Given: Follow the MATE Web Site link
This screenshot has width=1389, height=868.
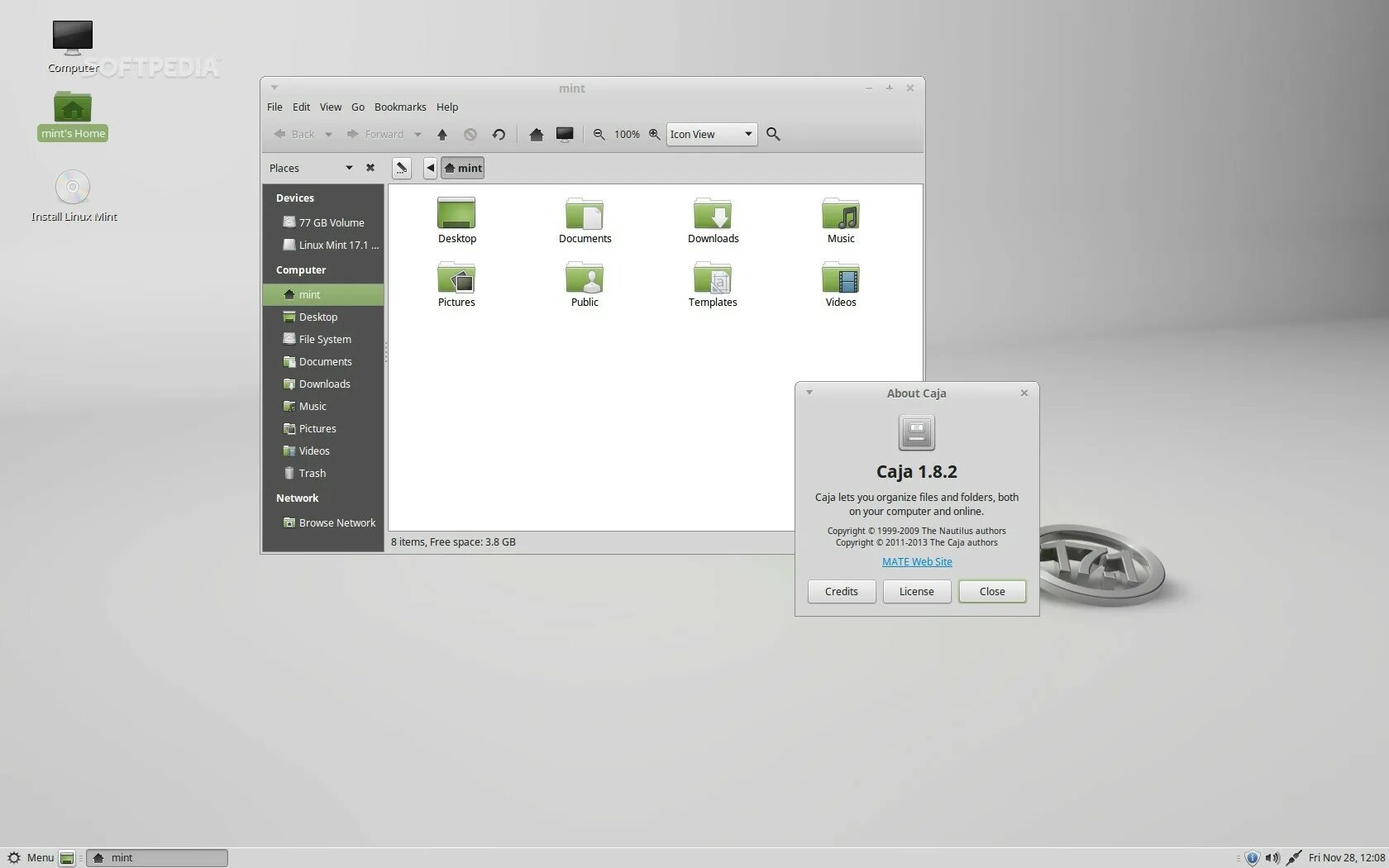Looking at the screenshot, I should click(x=917, y=561).
